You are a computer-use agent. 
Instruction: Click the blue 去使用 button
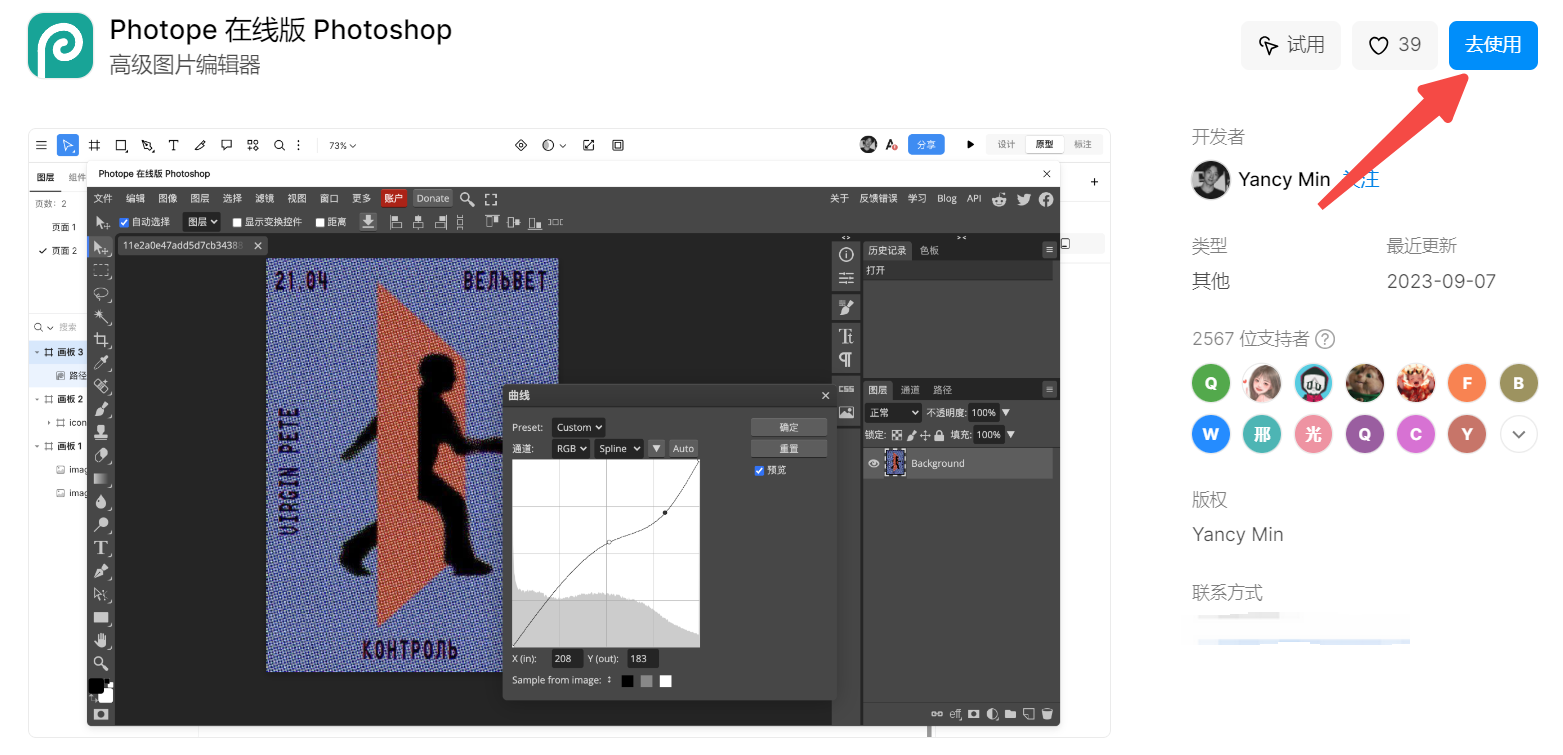[1492, 45]
